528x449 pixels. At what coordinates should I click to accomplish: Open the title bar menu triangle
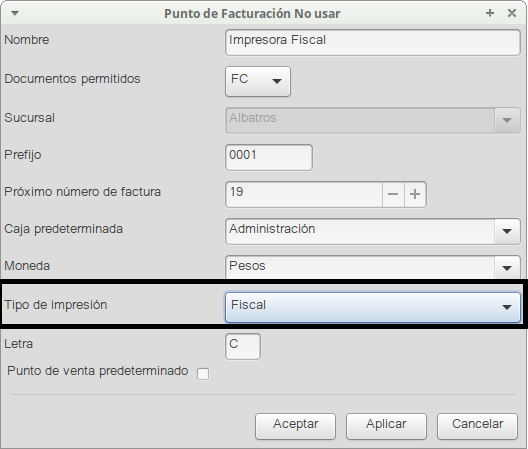click(15, 13)
